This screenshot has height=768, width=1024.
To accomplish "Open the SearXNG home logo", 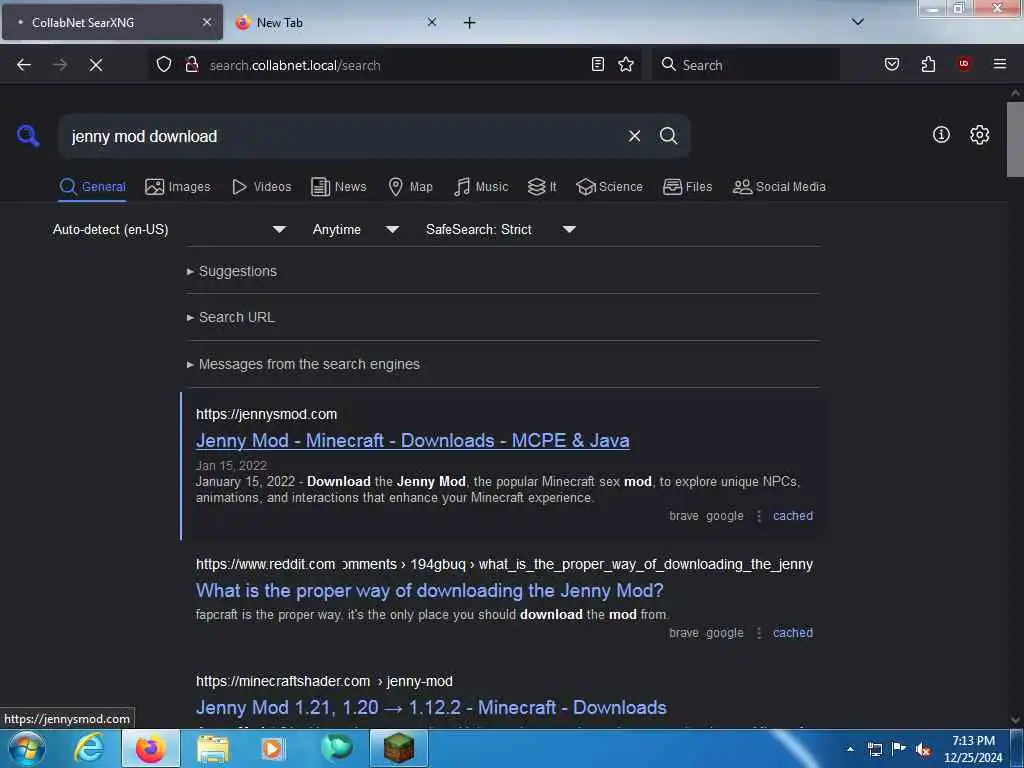I will (x=28, y=136).
